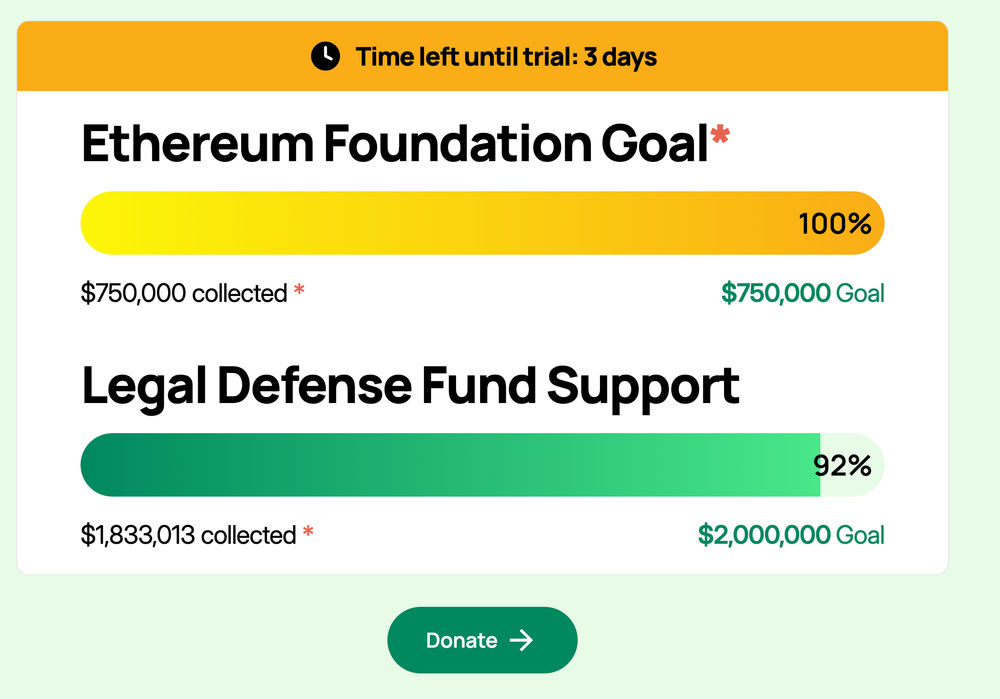Click the $1,833,013 collected text
The height and width of the screenshot is (699, 1000).
pos(189,534)
